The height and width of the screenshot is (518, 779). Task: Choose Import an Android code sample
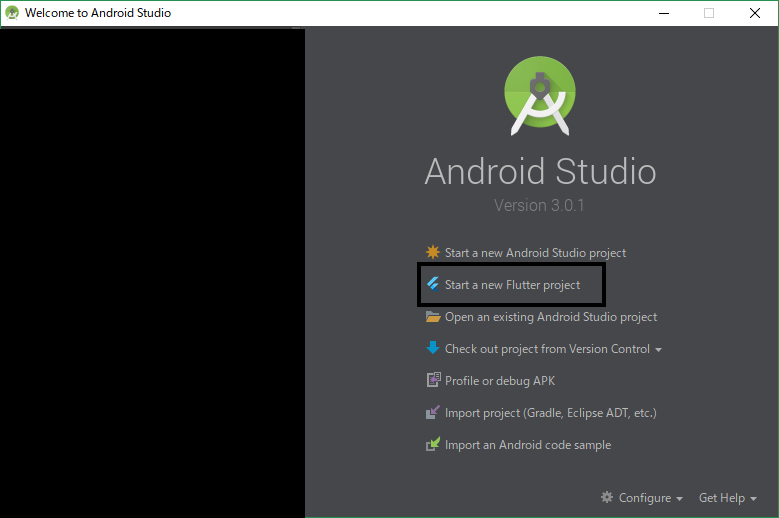coord(528,445)
